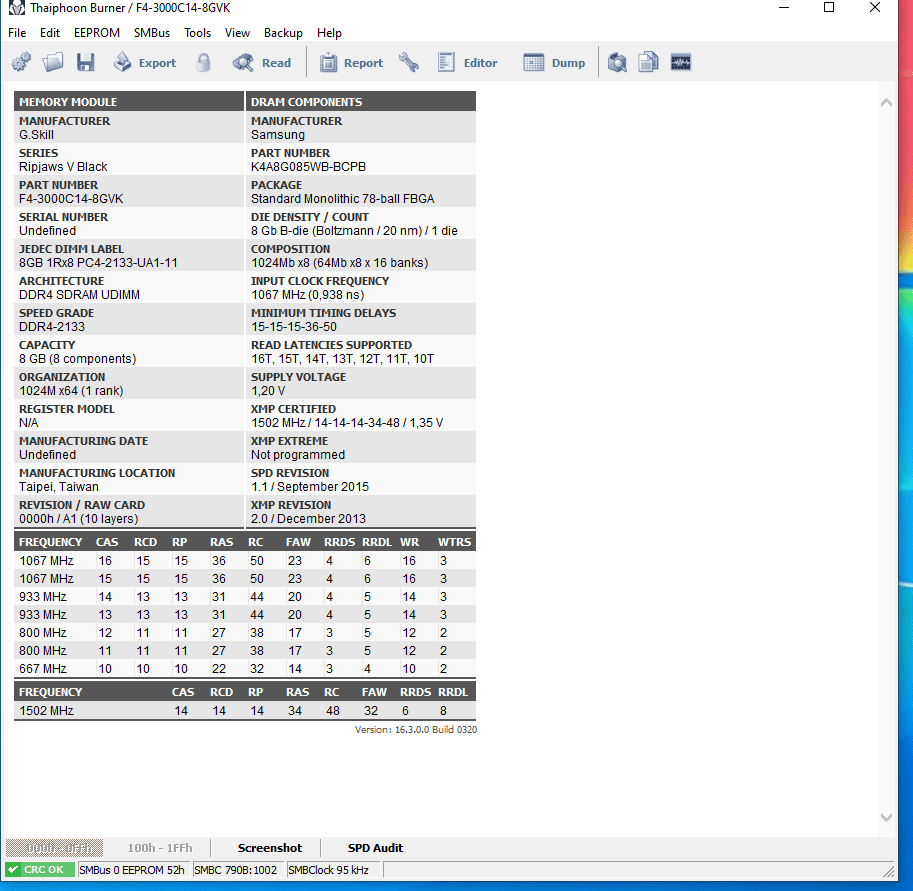Click the Thaiphoon Burner title bar app icon
This screenshot has width=913, height=891.
coord(16,8)
